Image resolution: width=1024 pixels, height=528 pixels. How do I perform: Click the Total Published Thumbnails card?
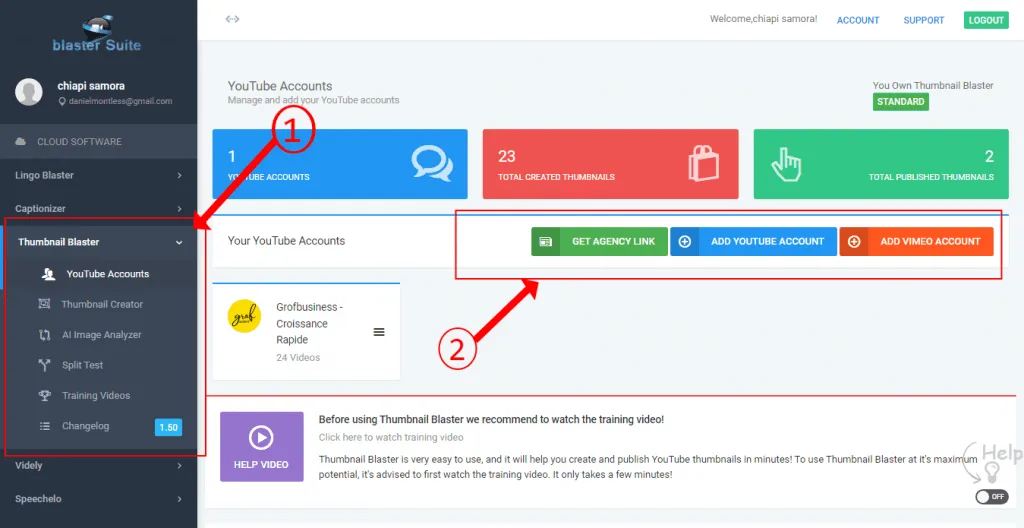tap(882, 164)
